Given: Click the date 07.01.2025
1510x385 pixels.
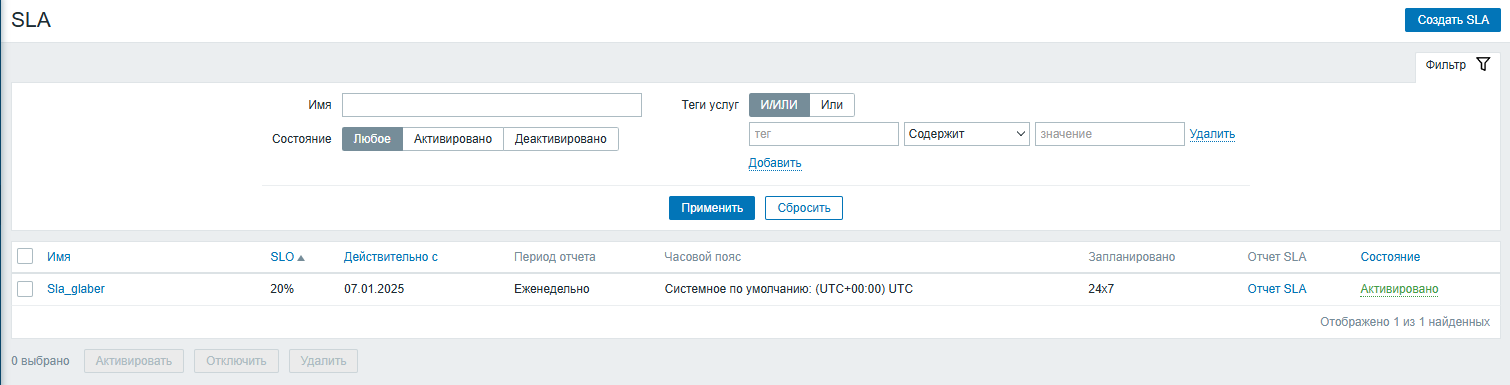Looking at the screenshot, I should (374, 289).
